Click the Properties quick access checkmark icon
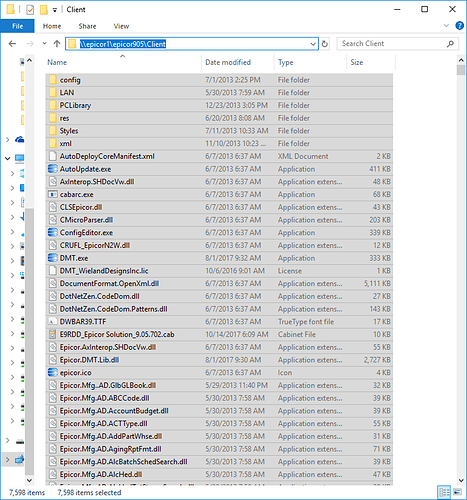The width and height of the screenshot is (467, 500). (30, 10)
